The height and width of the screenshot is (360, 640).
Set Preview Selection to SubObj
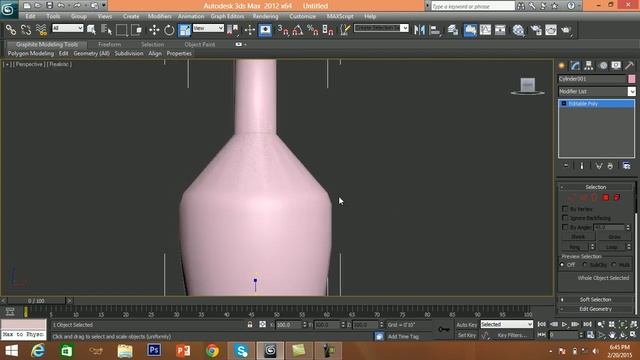pos(585,264)
